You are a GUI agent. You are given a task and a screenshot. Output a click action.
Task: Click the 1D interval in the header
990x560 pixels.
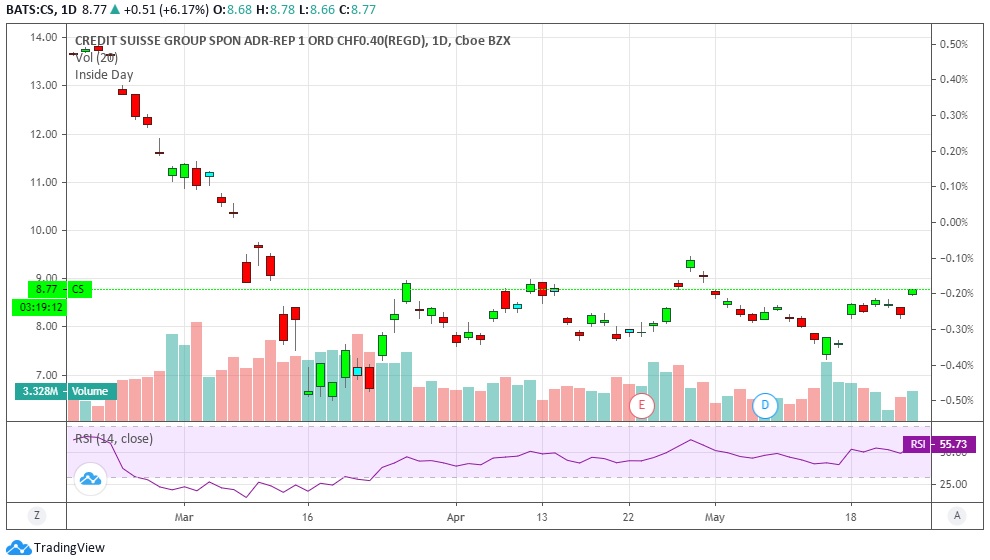69,9
